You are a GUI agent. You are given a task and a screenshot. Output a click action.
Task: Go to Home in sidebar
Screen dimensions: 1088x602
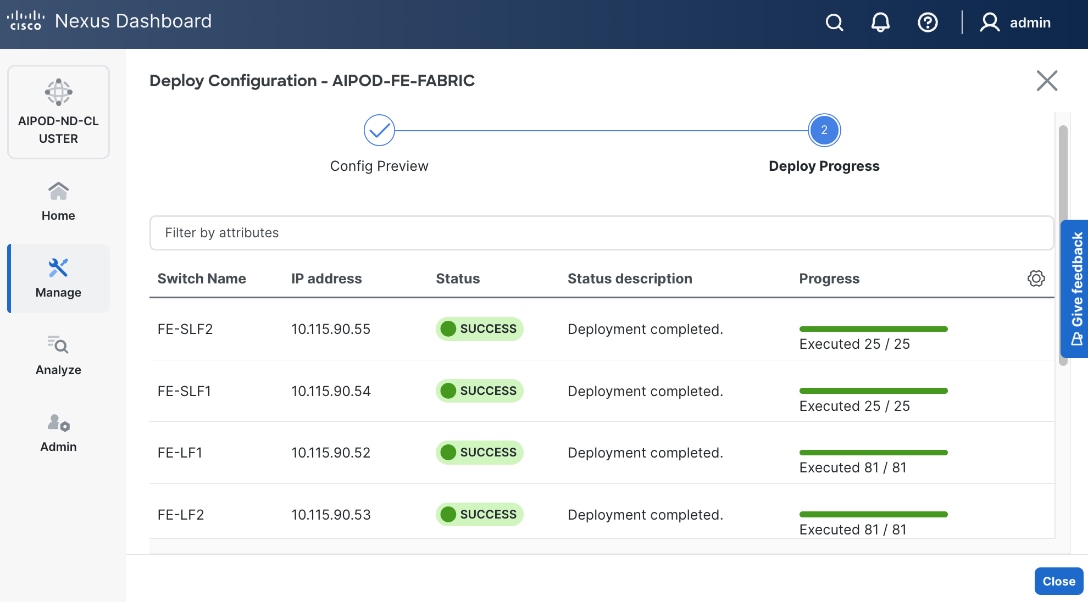58,201
